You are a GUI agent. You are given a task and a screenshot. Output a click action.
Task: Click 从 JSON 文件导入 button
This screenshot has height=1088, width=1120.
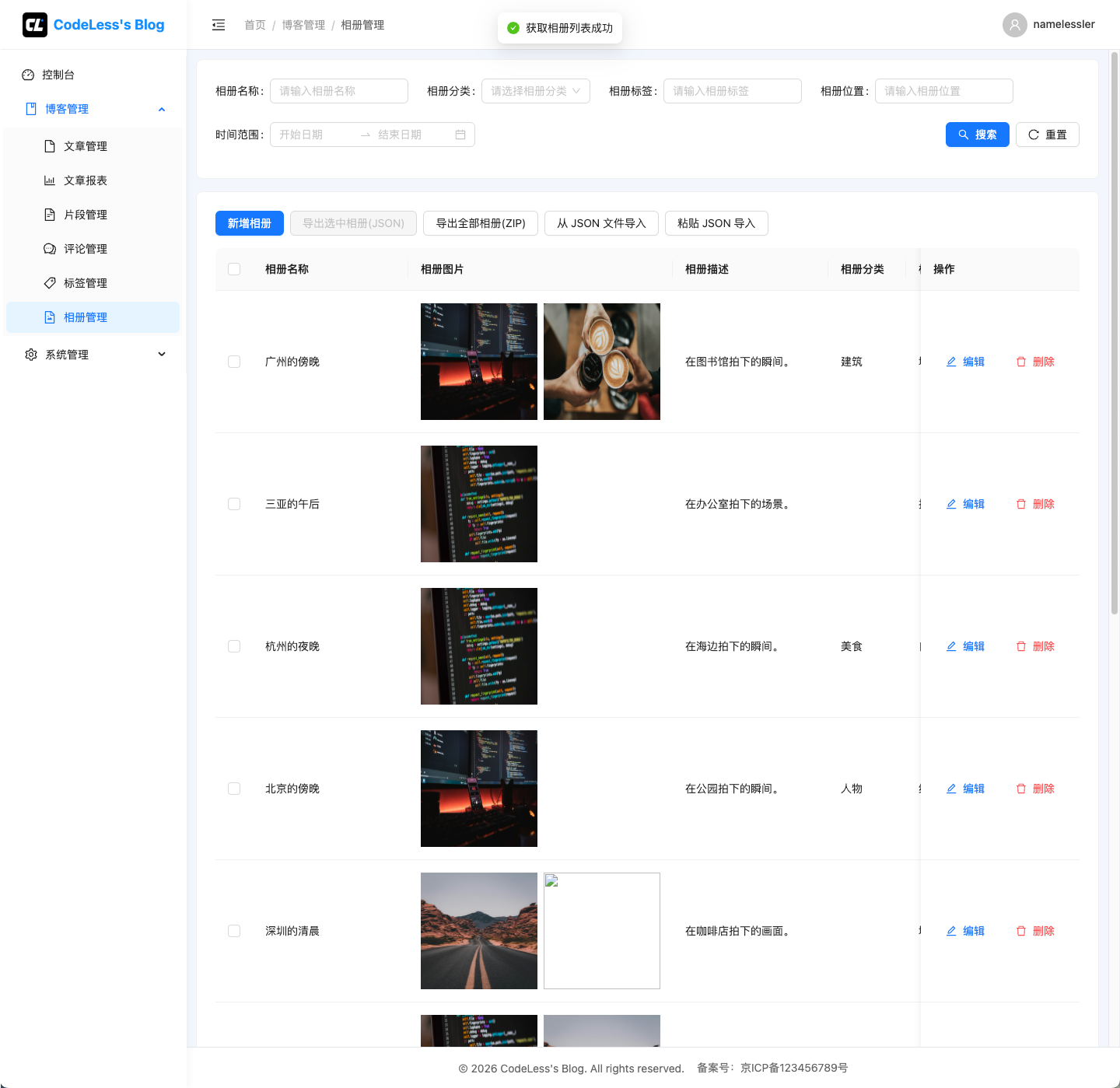click(x=602, y=223)
